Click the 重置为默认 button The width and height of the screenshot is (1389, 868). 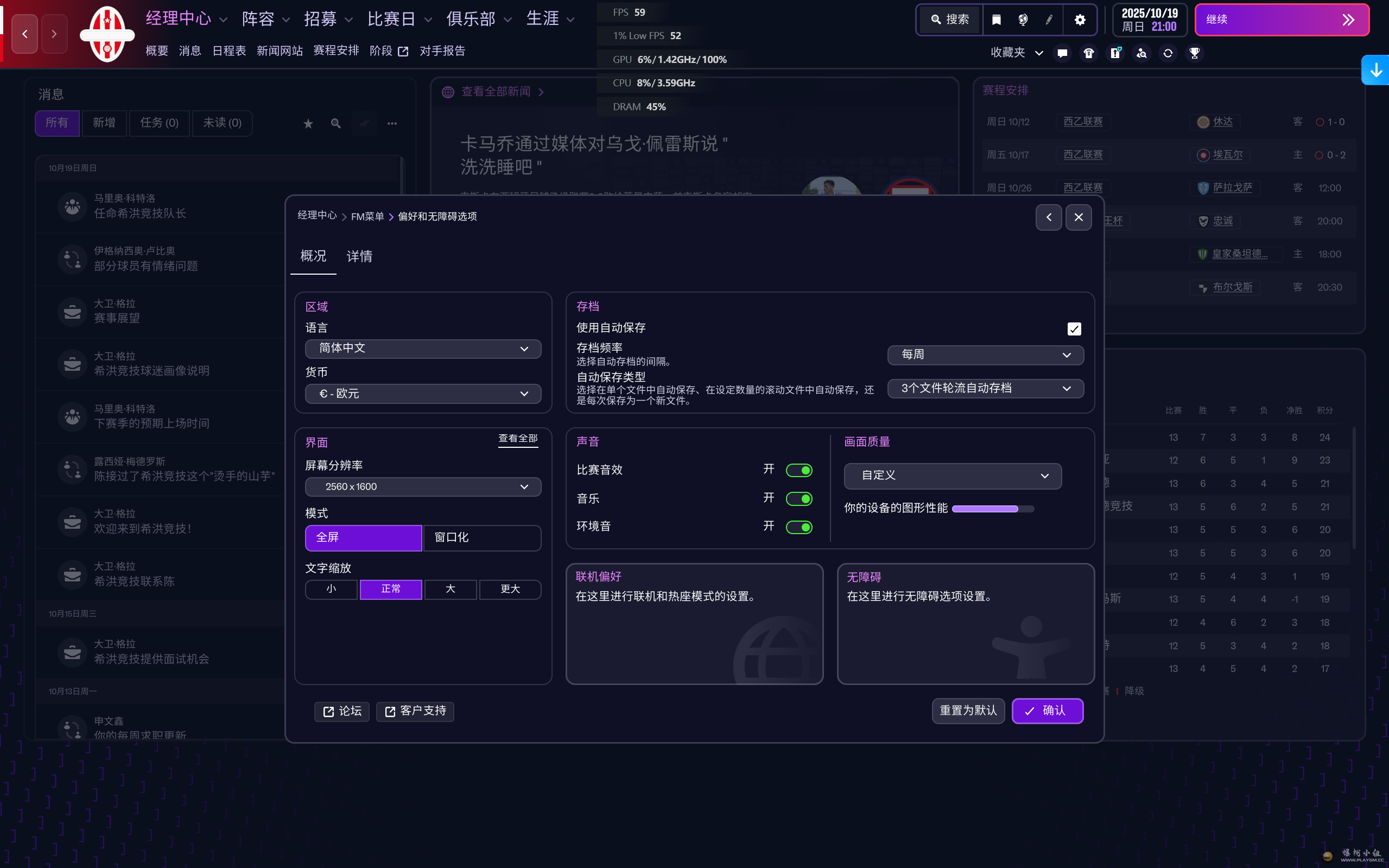pos(967,711)
